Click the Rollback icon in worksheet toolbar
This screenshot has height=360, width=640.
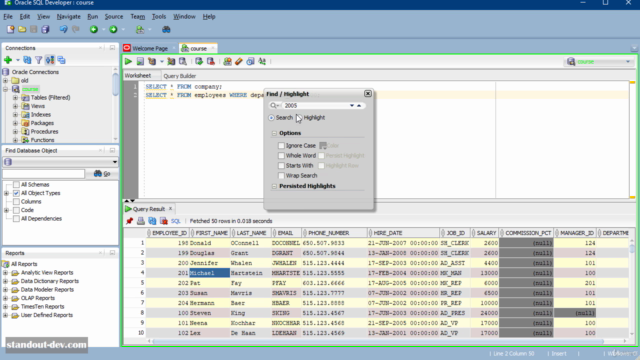click(211, 62)
